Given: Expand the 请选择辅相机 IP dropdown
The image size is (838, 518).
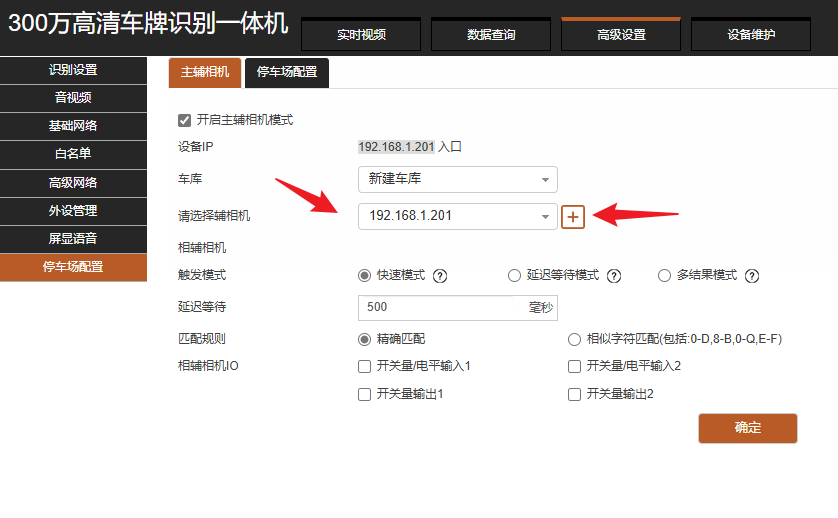Looking at the screenshot, I should pos(457,216).
